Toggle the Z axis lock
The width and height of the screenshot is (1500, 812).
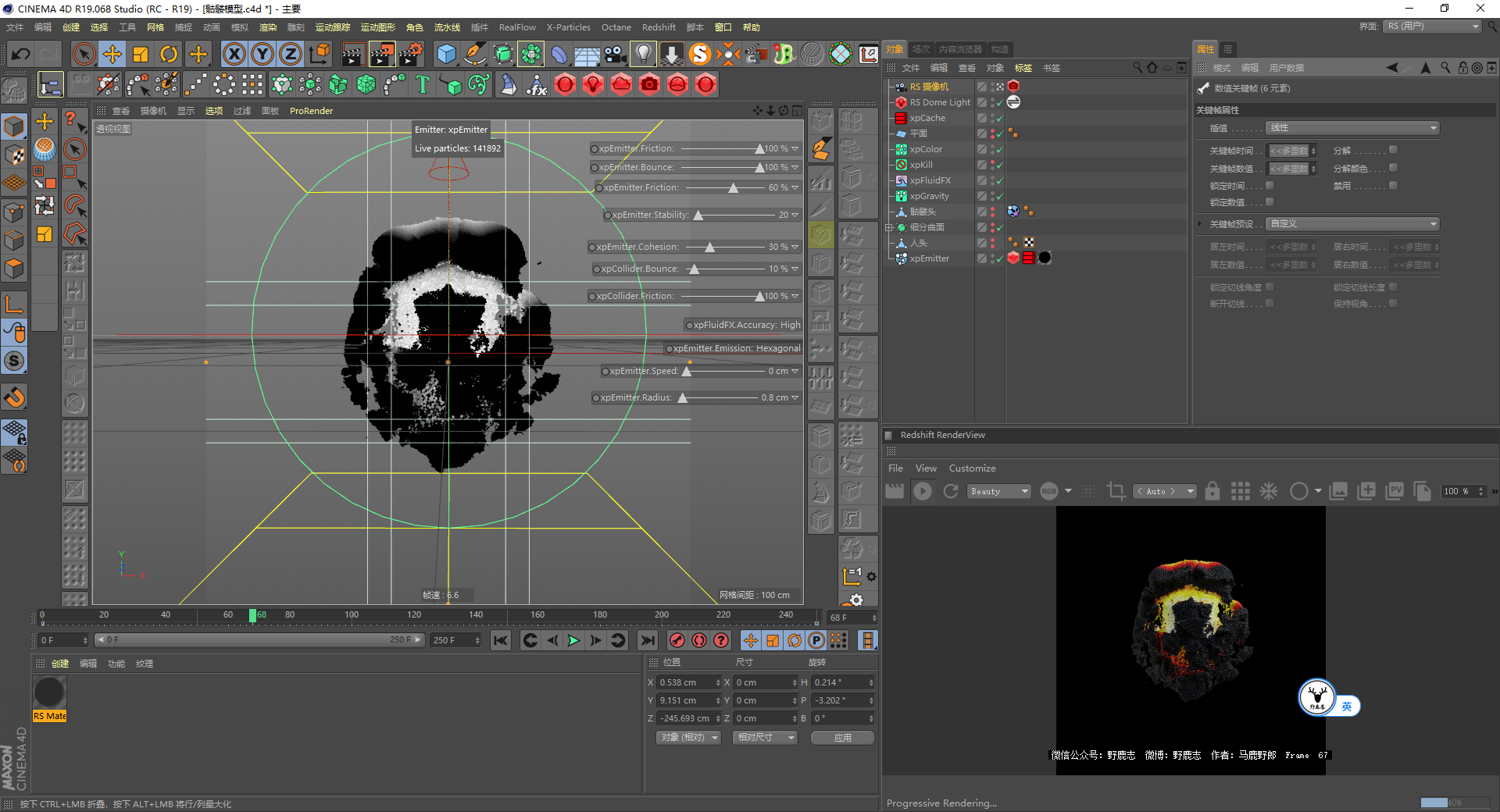(x=291, y=54)
